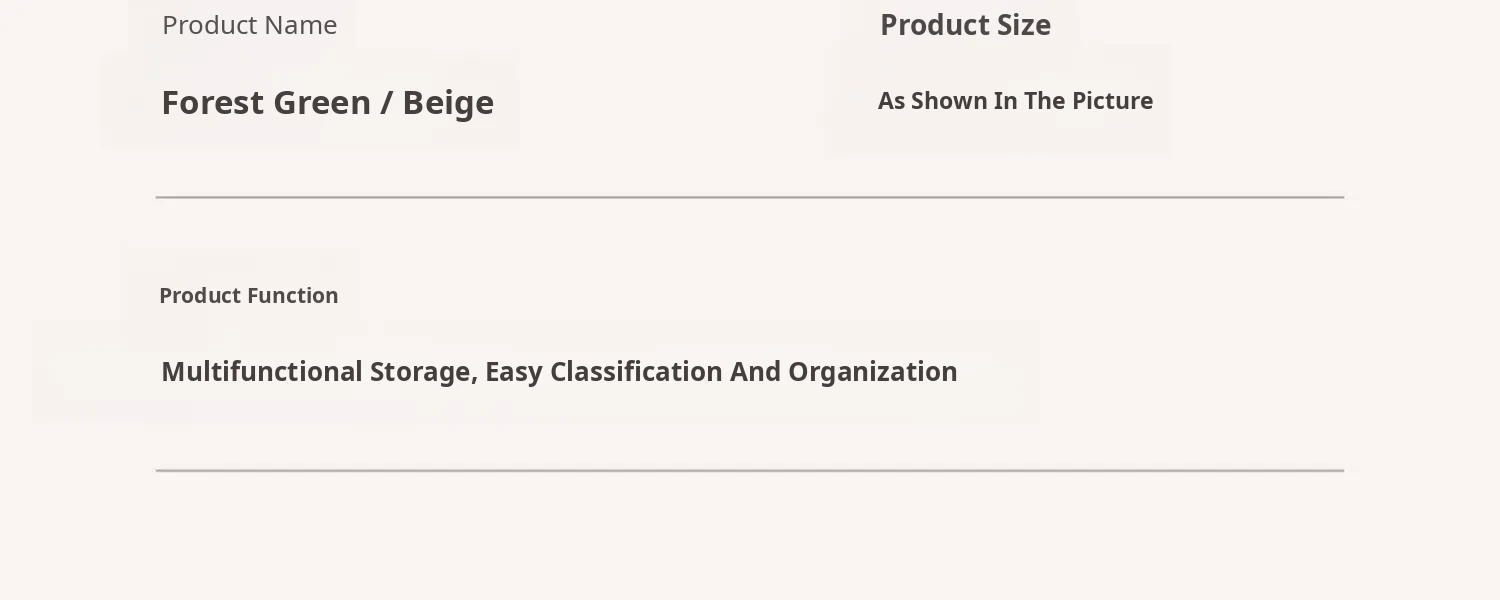Click the Product Size heading

pos(965,25)
